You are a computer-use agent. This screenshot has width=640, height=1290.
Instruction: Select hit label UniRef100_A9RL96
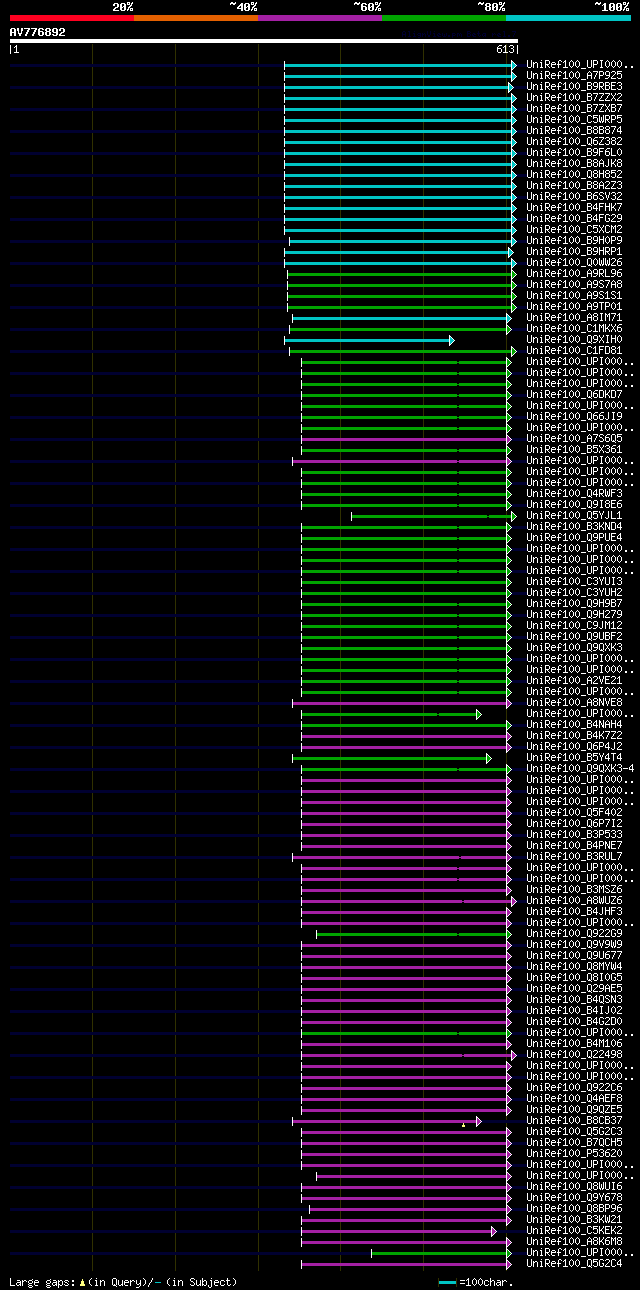click(x=574, y=273)
